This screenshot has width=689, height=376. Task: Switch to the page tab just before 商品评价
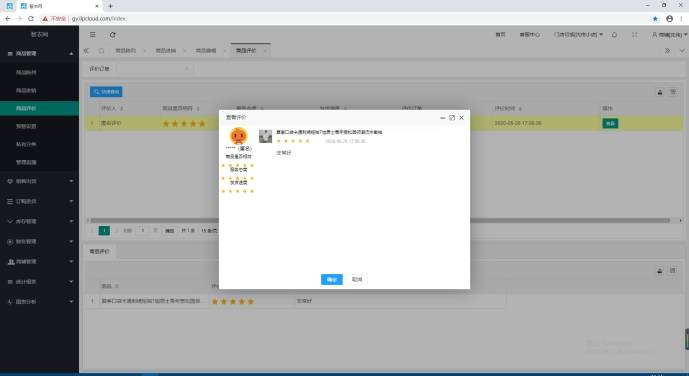(x=206, y=51)
